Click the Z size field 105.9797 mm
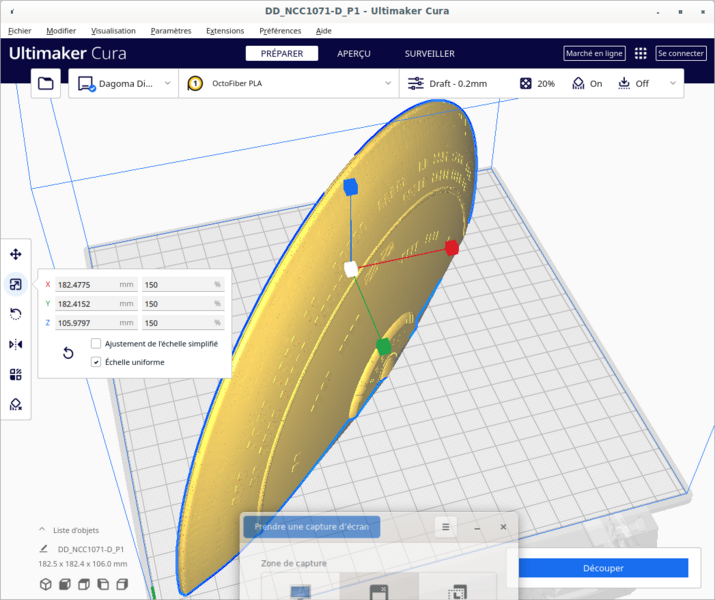Viewport: 715px width, 600px height. coord(97,323)
